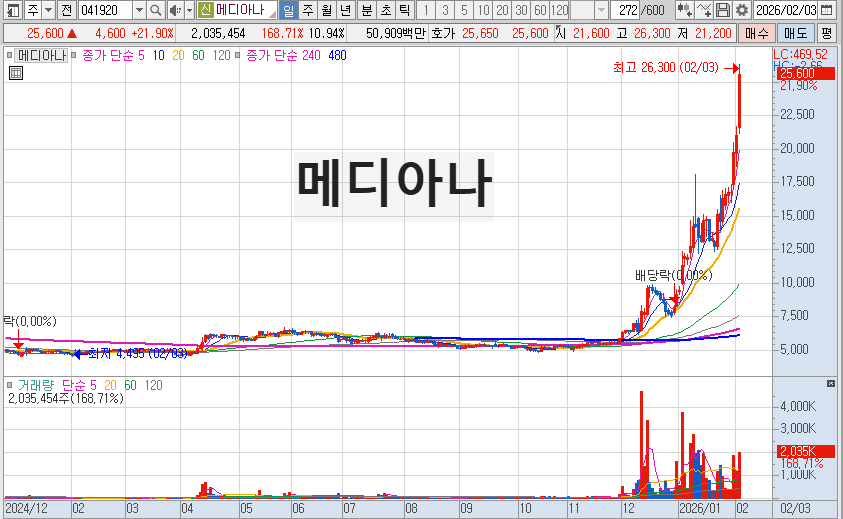Click the orange 20 price moving average legend
Viewport: 843px width, 519px height.
[178, 55]
